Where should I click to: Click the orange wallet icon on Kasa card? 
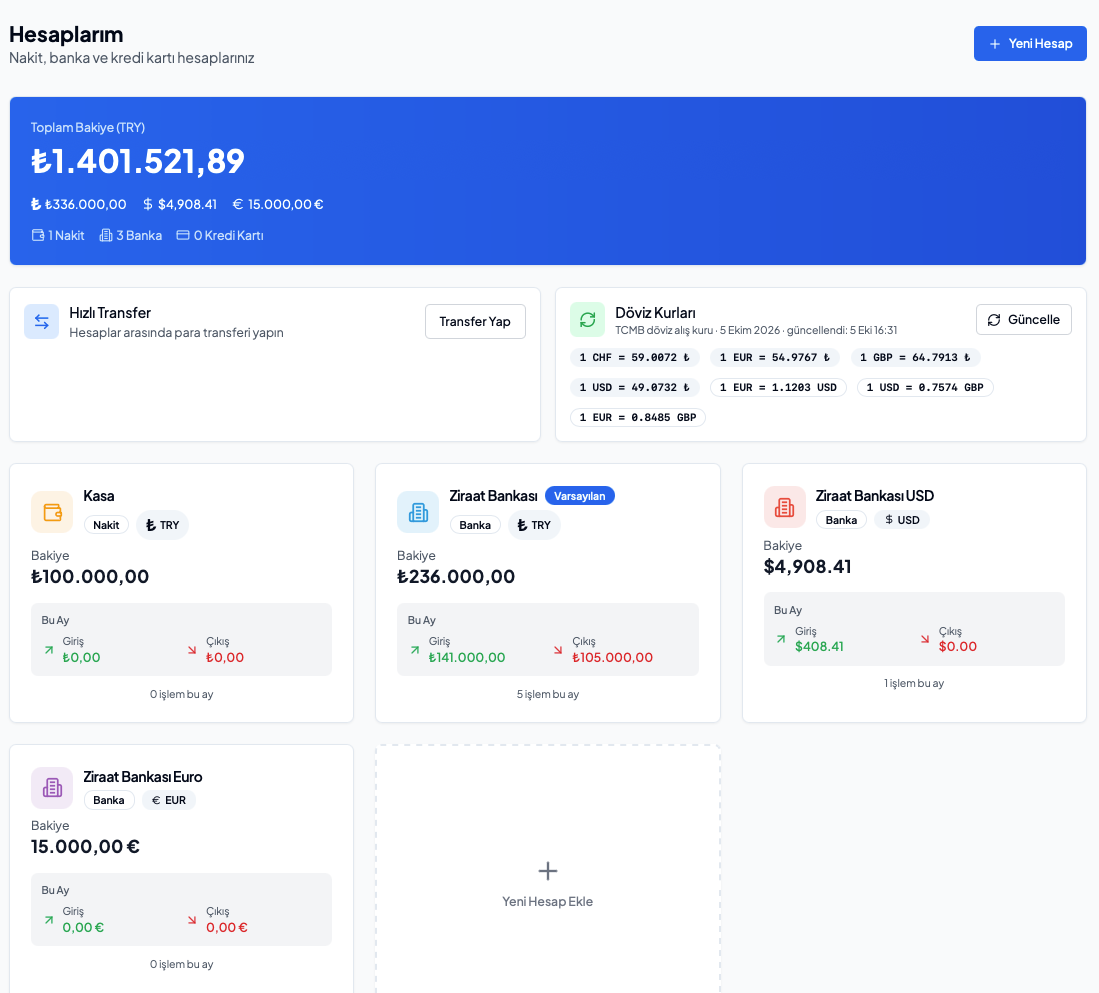pos(52,512)
